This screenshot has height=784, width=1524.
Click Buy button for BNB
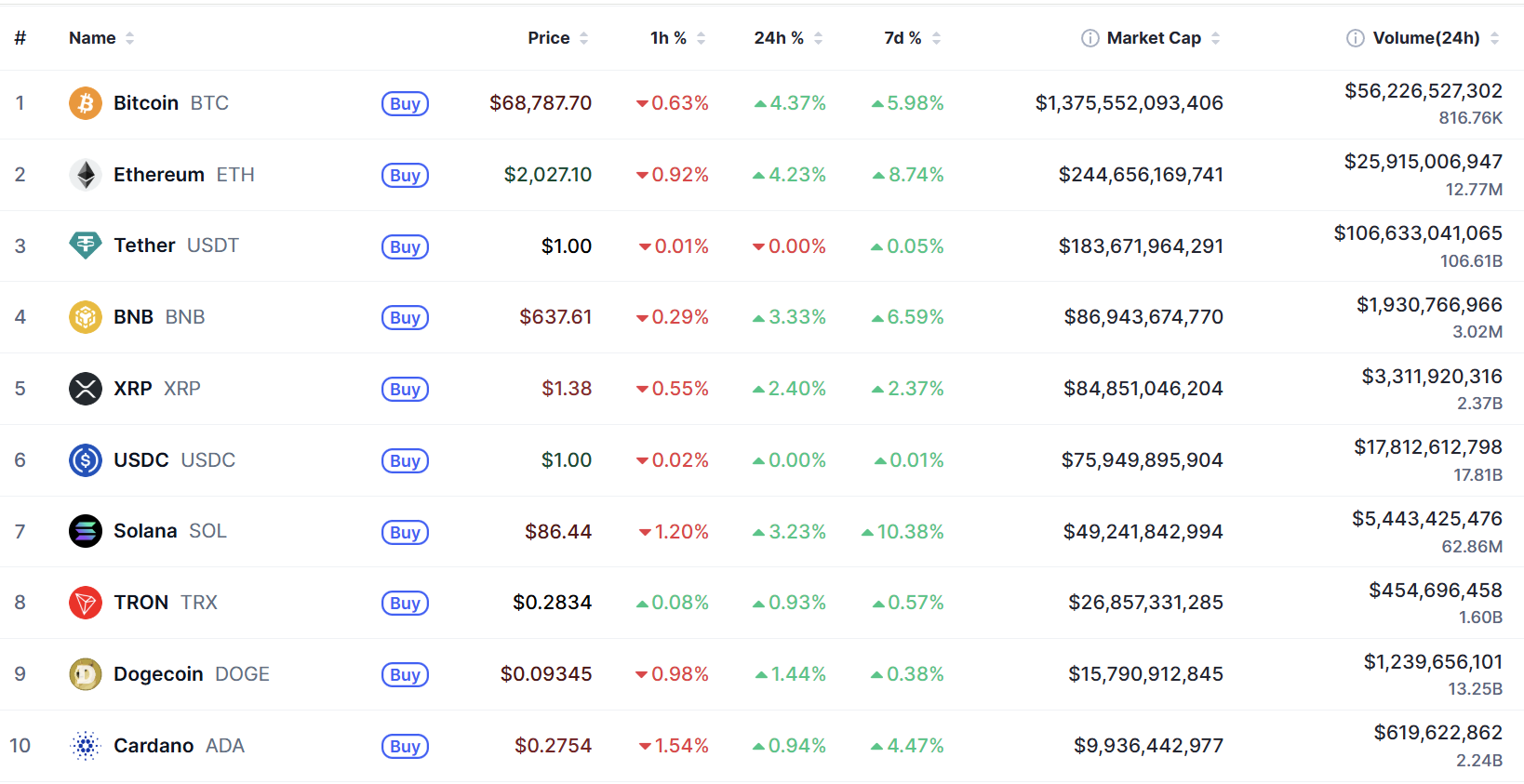point(405,318)
